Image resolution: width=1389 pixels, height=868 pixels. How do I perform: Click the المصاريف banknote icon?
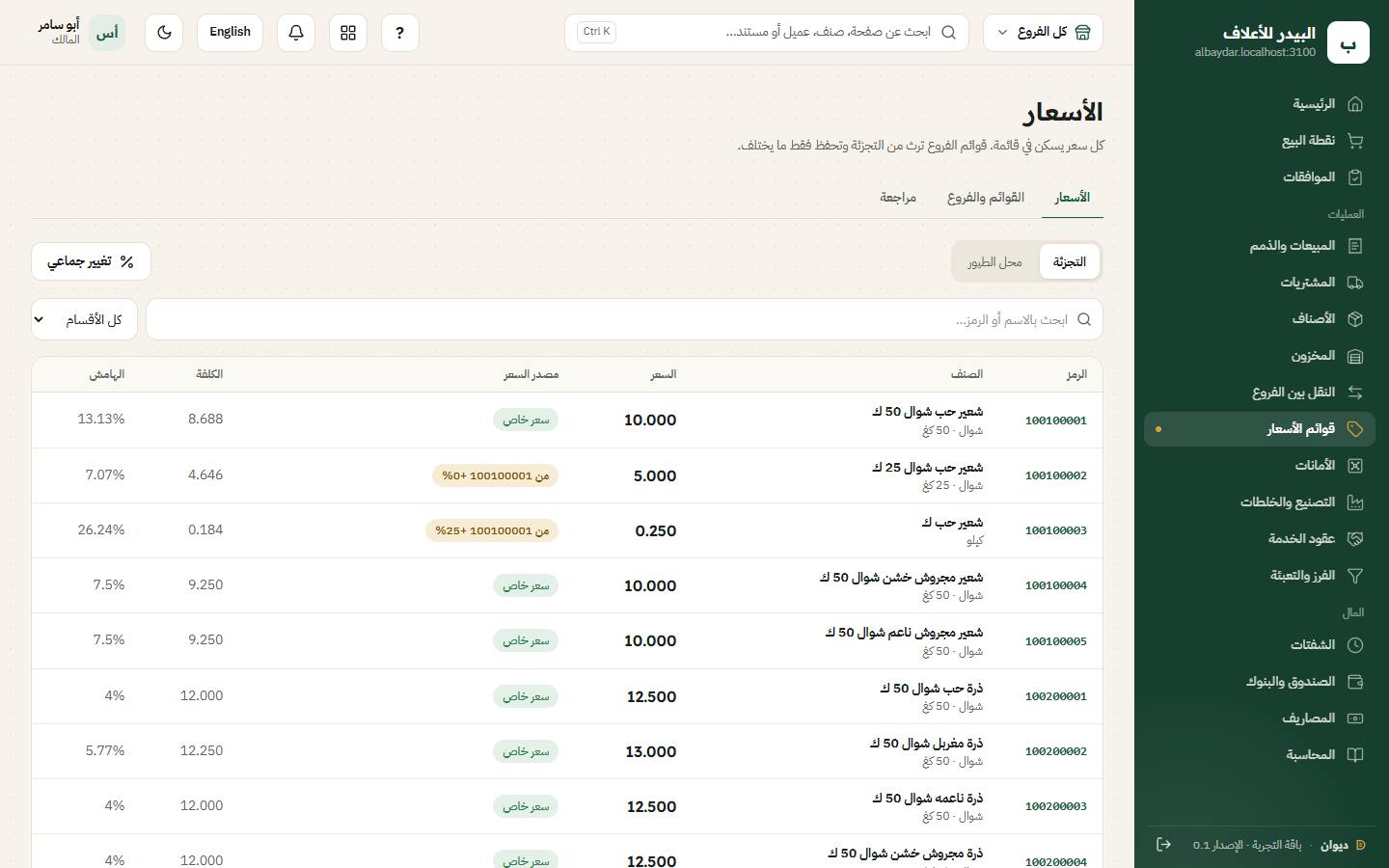click(x=1355, y=719)
